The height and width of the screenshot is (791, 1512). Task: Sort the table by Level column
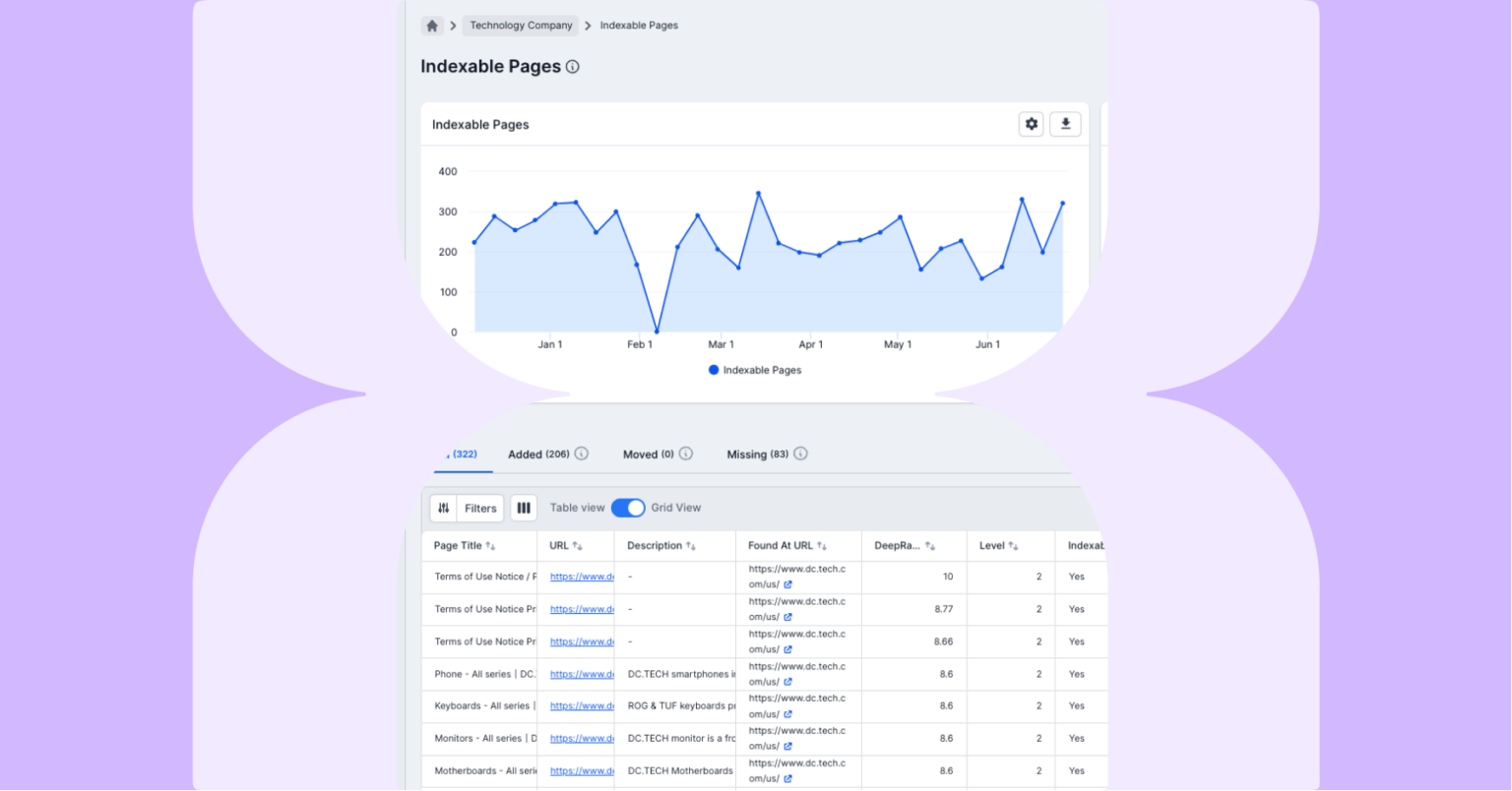click(x=1012, y=545)
